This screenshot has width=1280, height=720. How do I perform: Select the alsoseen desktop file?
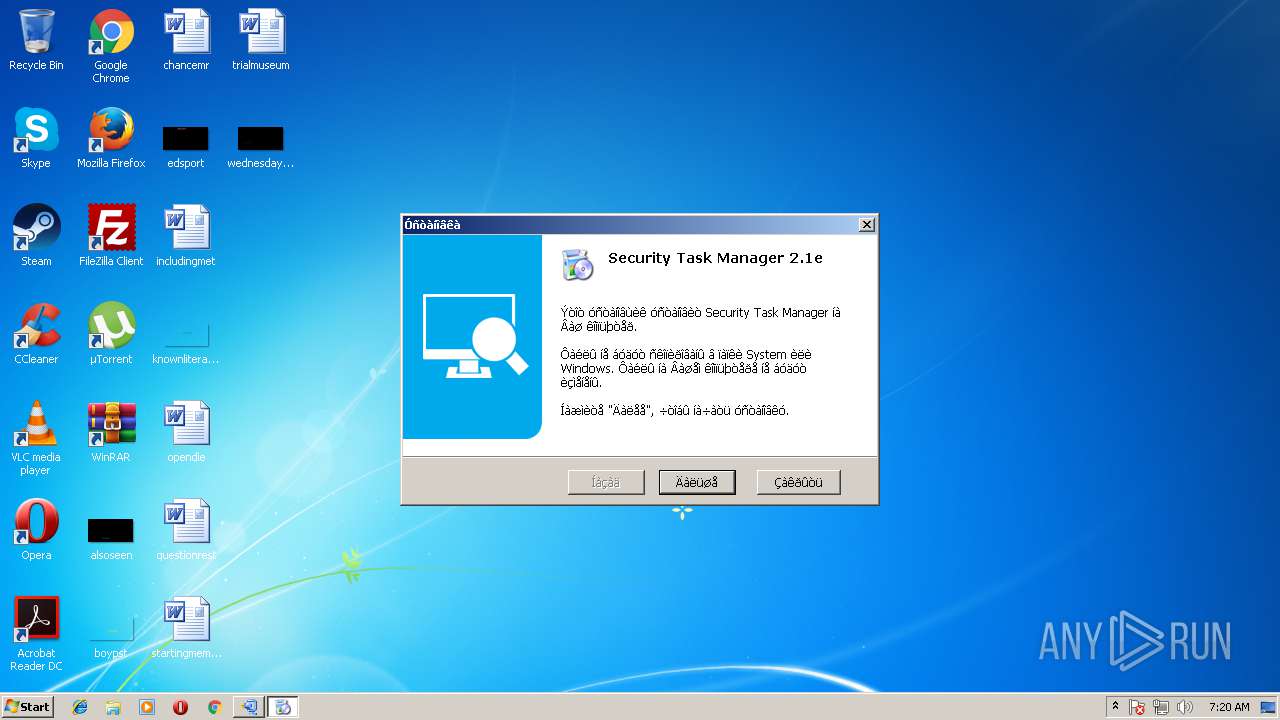[x=111, y=539]
